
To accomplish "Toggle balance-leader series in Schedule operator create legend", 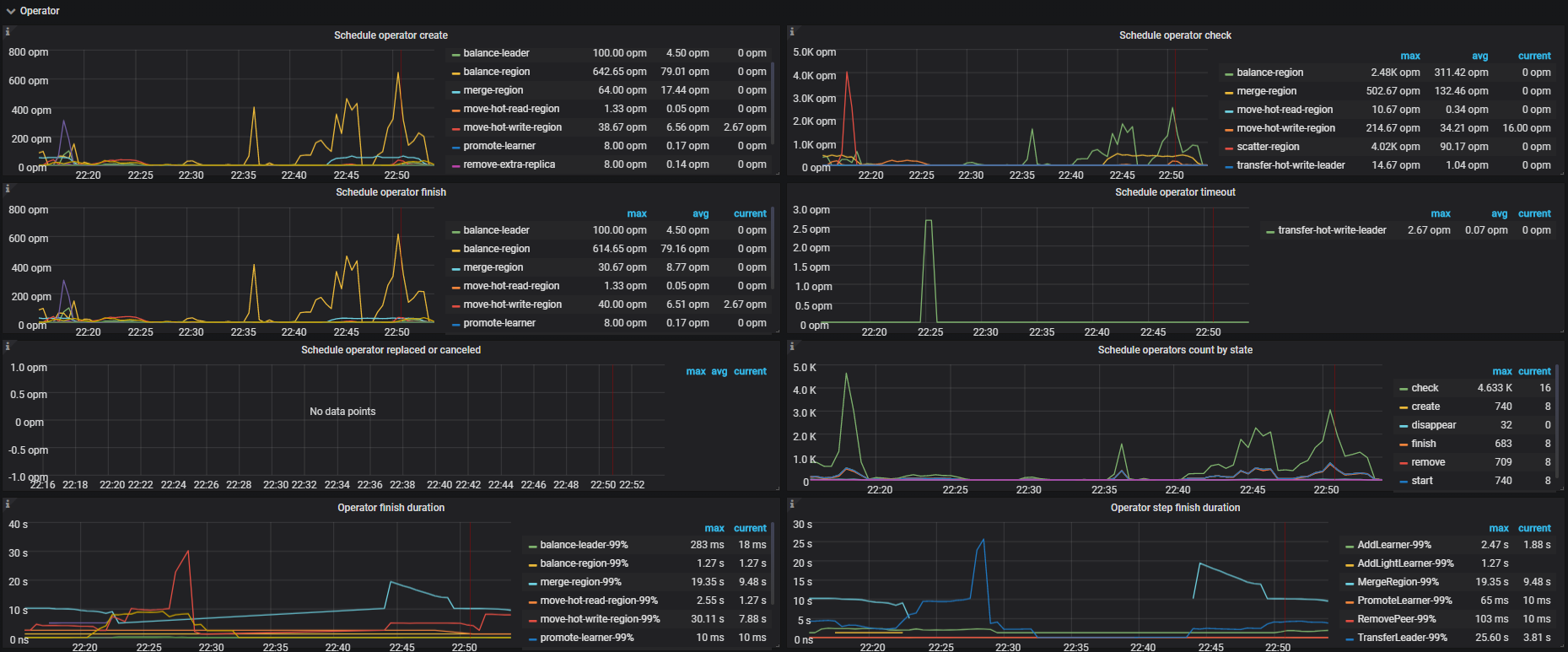I will coord(496,53).
